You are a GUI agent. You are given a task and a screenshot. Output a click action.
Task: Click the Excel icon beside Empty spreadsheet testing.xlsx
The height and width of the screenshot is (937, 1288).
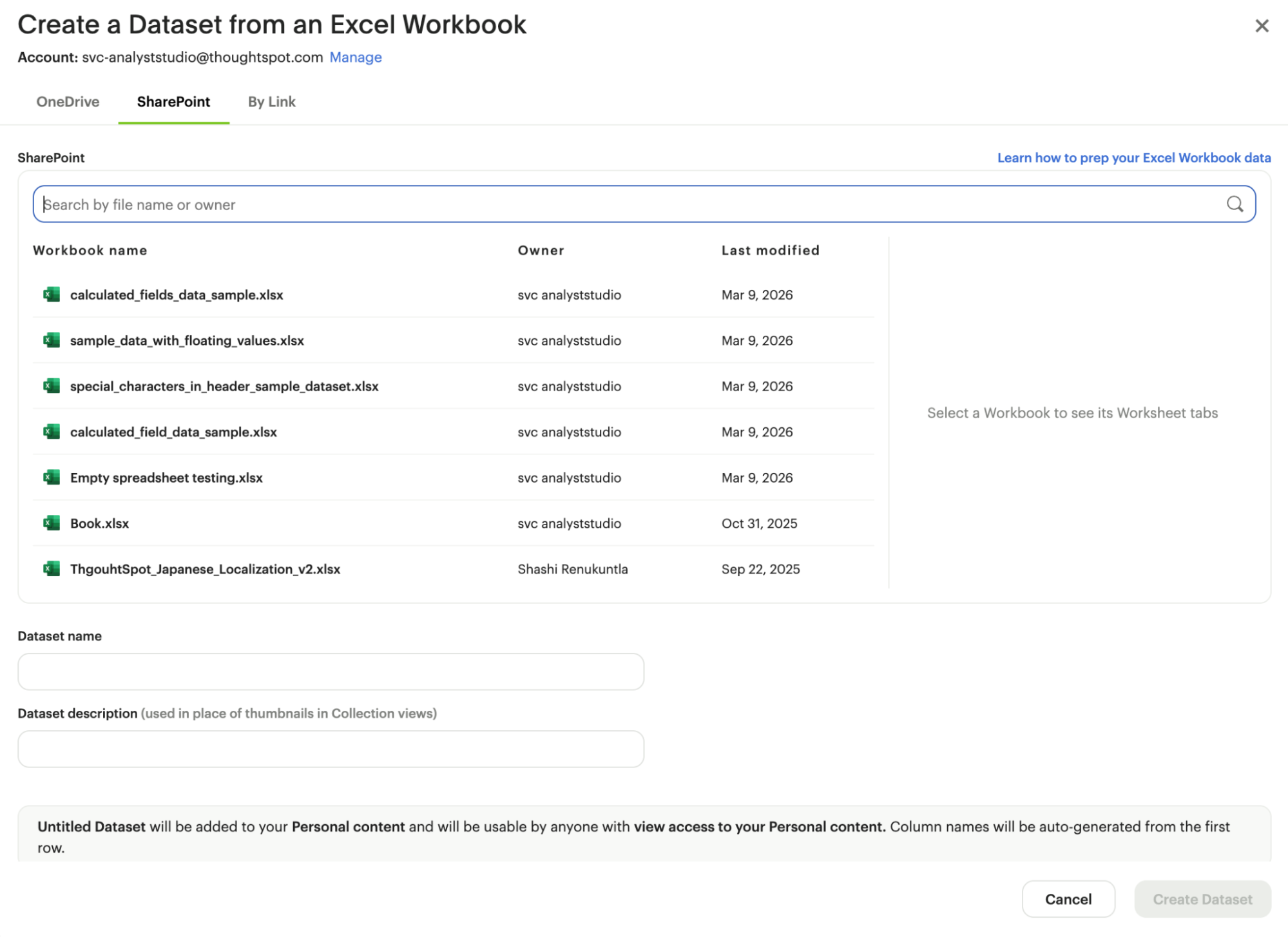click(x=52, y=478)
